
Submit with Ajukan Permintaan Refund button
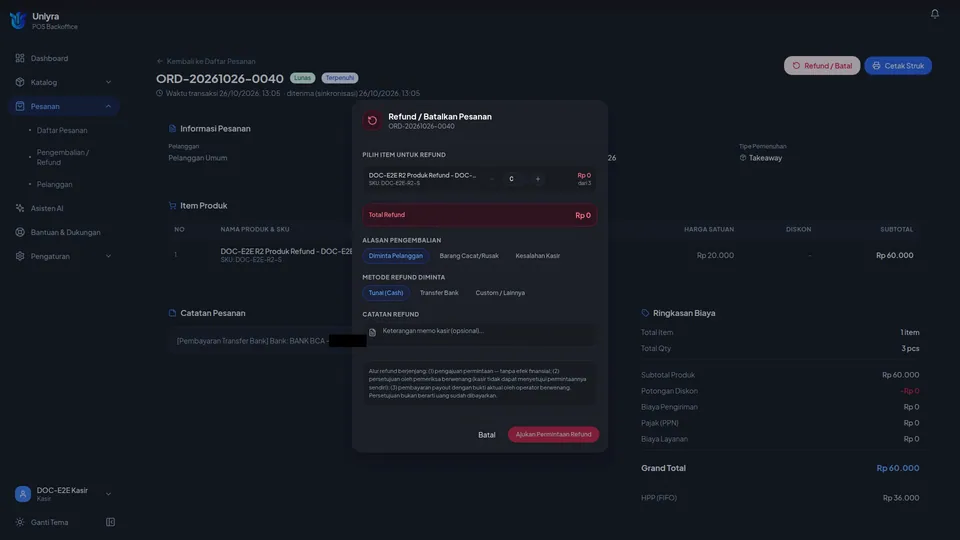point(553,435)
